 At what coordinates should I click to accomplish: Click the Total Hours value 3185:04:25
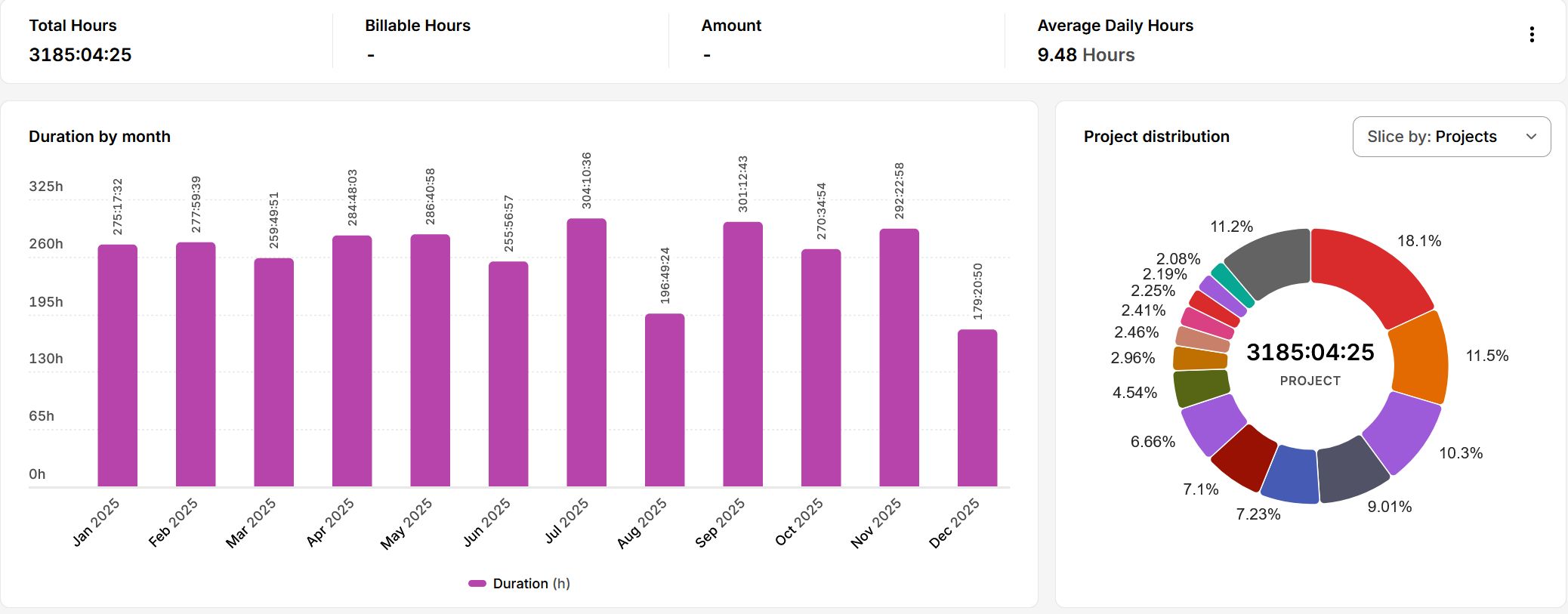(x=80, y=55)
